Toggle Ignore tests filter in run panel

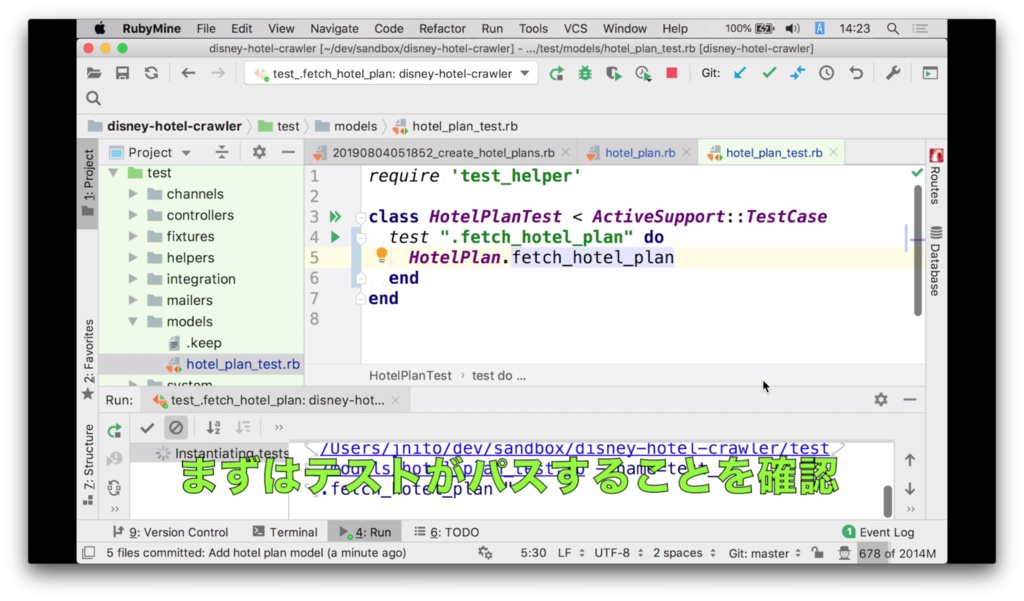176,428
